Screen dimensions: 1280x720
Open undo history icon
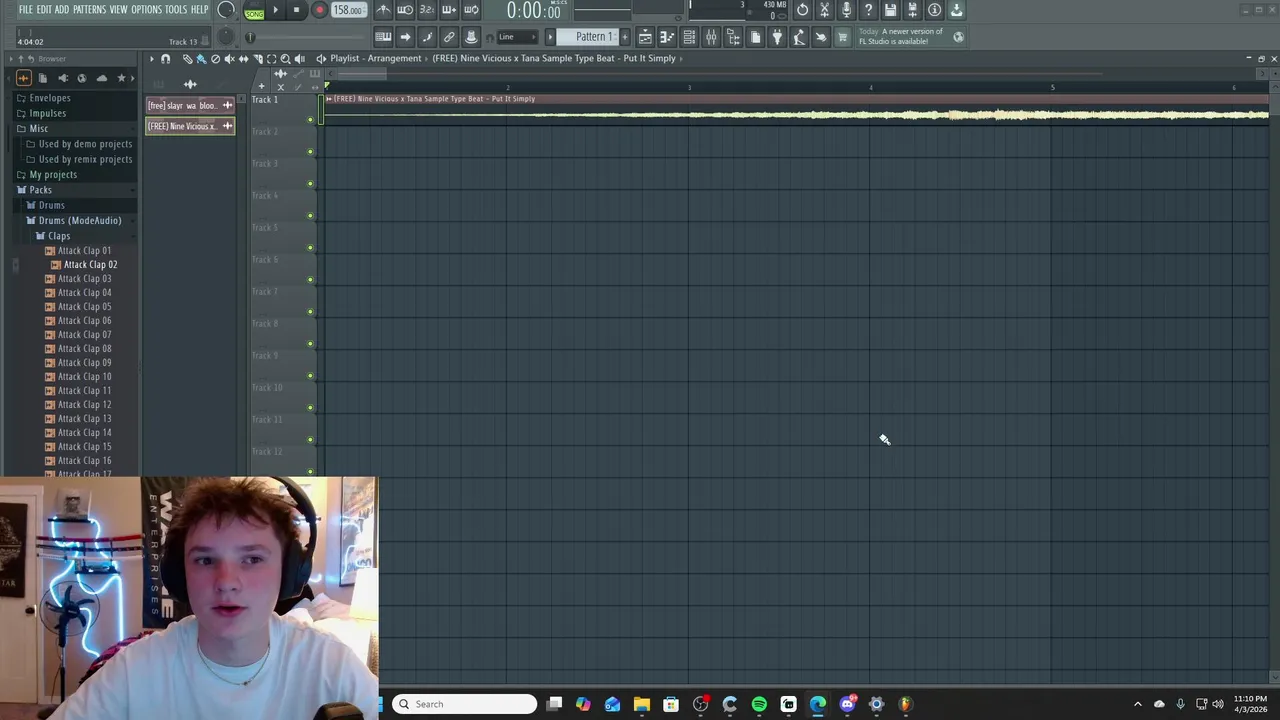pyautogui.click(x=803, y=10)
